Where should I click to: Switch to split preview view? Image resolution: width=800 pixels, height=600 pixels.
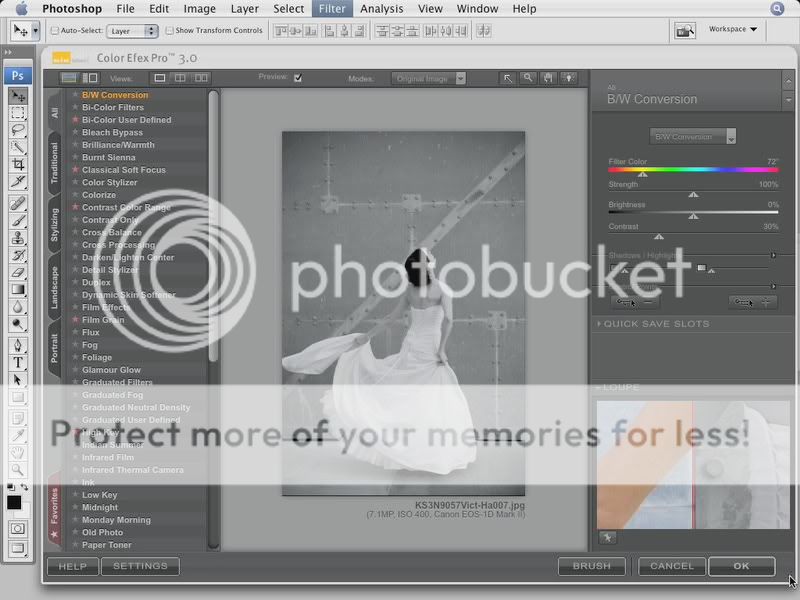(180, 78)
